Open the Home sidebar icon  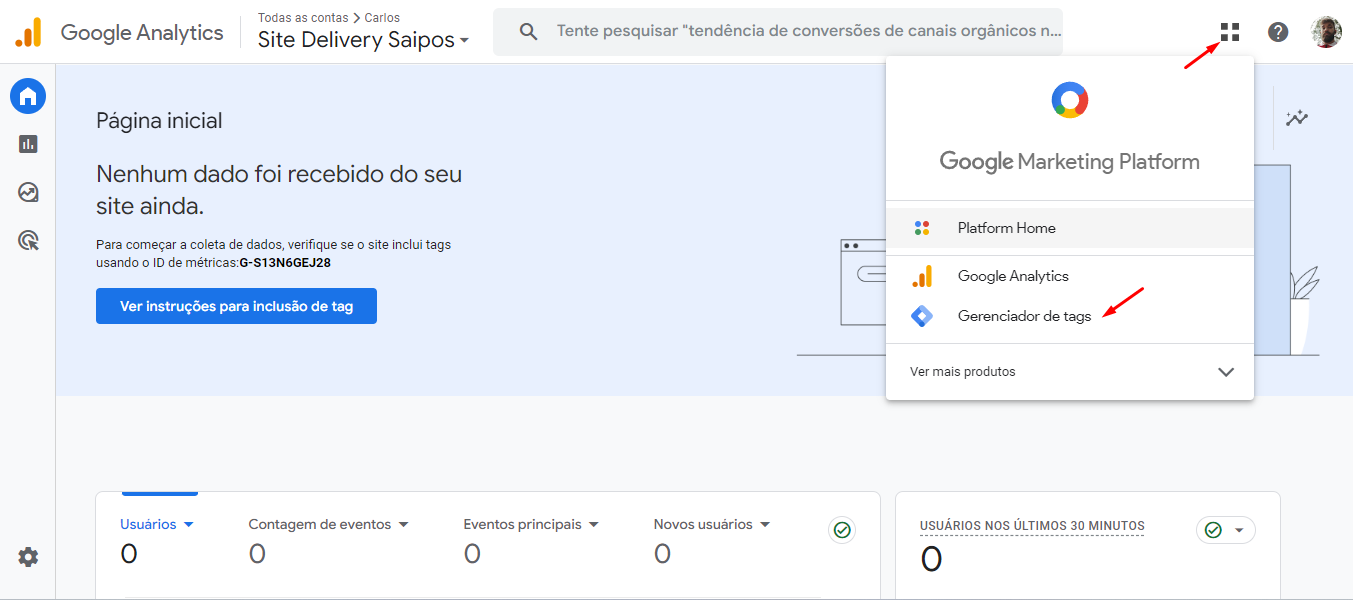tap(28, 96)
